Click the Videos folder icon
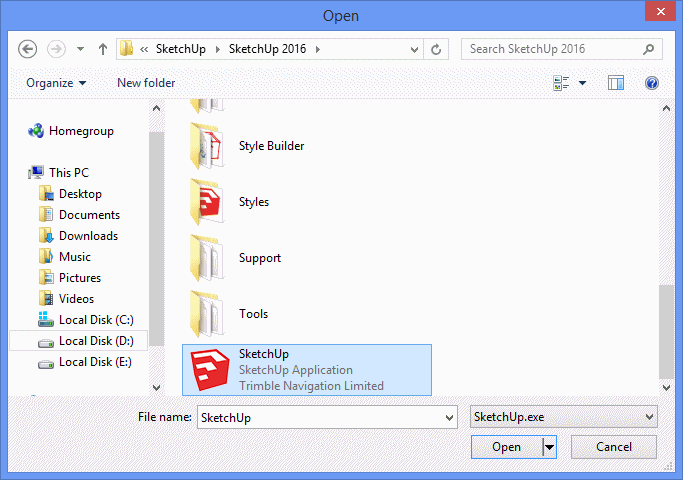 pos(46,298)
